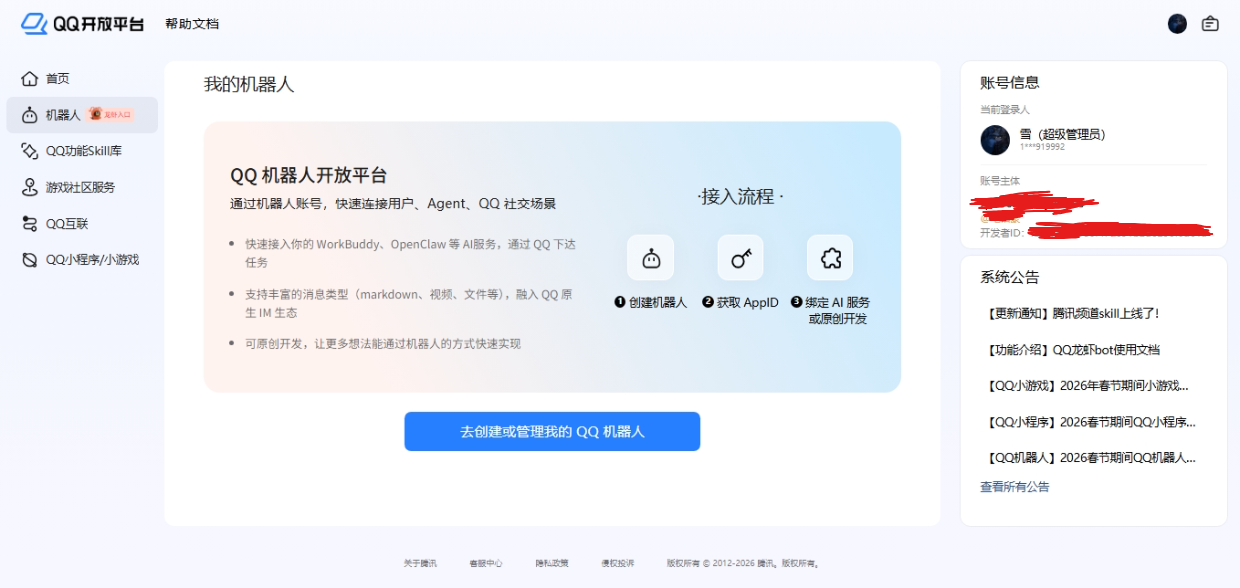This screenshot has height=588, width=1240.
Task: Click the QQ小程序/小游戏 sidebar icon
Action: click(30, 259)
